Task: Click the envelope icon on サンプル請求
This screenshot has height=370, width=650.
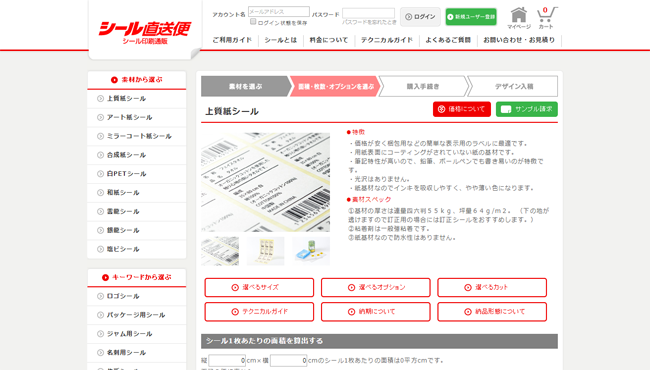Action: (x=506, y=109)
